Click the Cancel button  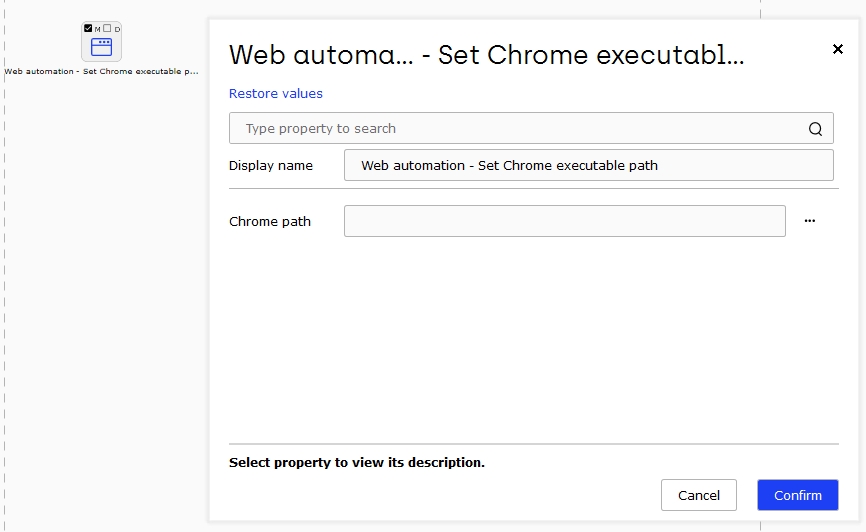(x=699, y=495)
